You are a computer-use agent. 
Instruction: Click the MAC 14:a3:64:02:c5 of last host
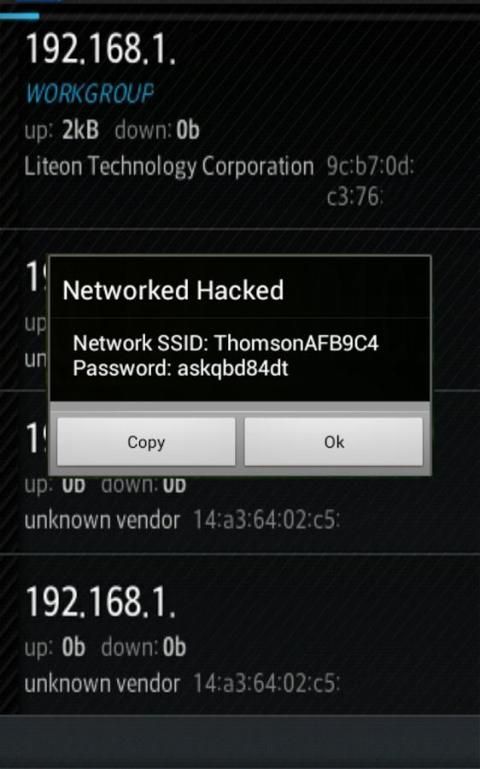point(266,684)
